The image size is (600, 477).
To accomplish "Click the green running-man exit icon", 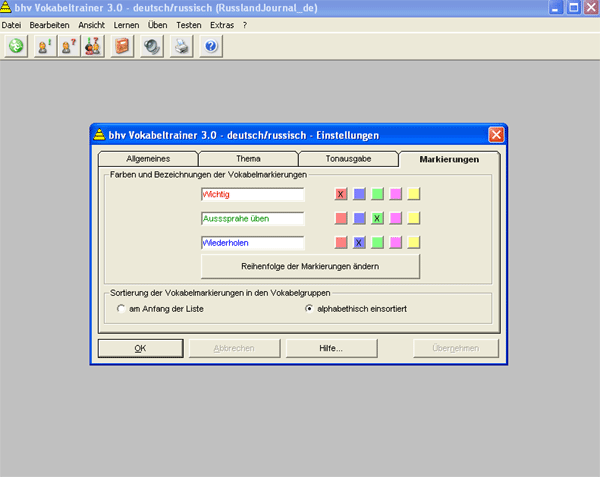I will click(x=16, y=46).
